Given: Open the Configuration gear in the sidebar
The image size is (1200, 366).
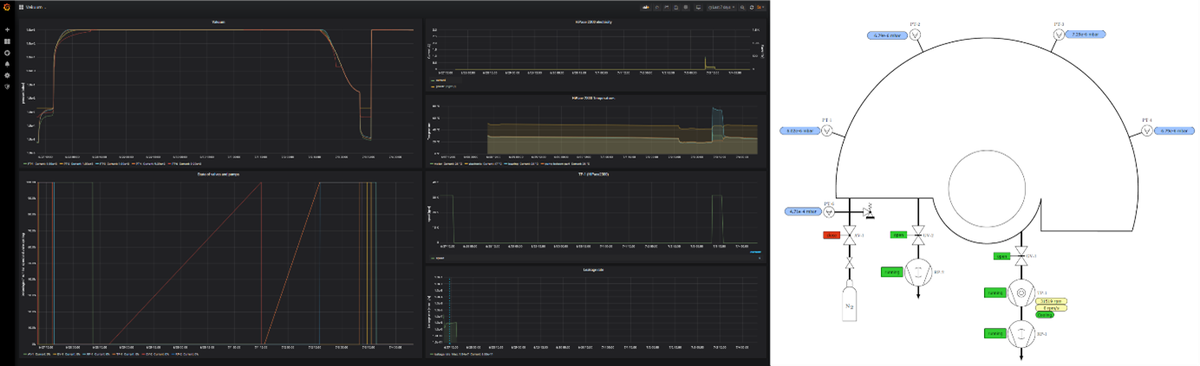Looking at the screenshot, I should coord(7,75).
